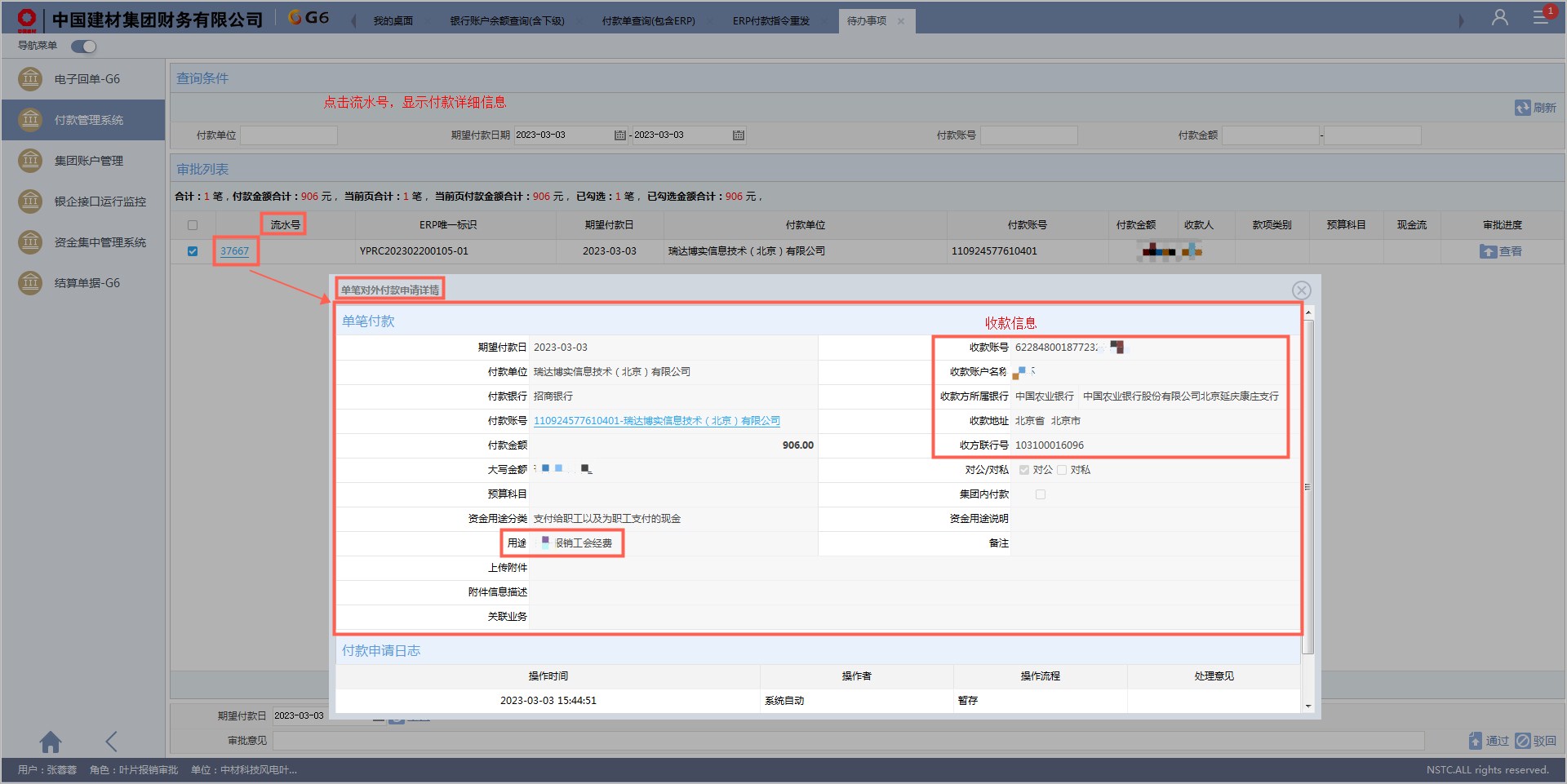The width and height of the screenshot is (1567, 784).
Task: Click the 审批意见 input field
Action: (849, 741)
